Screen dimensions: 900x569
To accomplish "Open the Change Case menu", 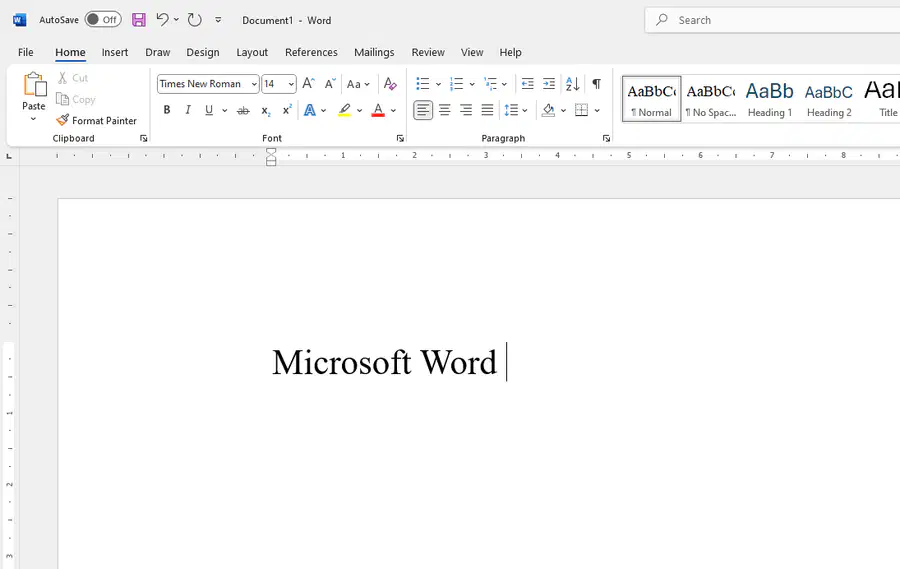I will (x=358, y=84).
